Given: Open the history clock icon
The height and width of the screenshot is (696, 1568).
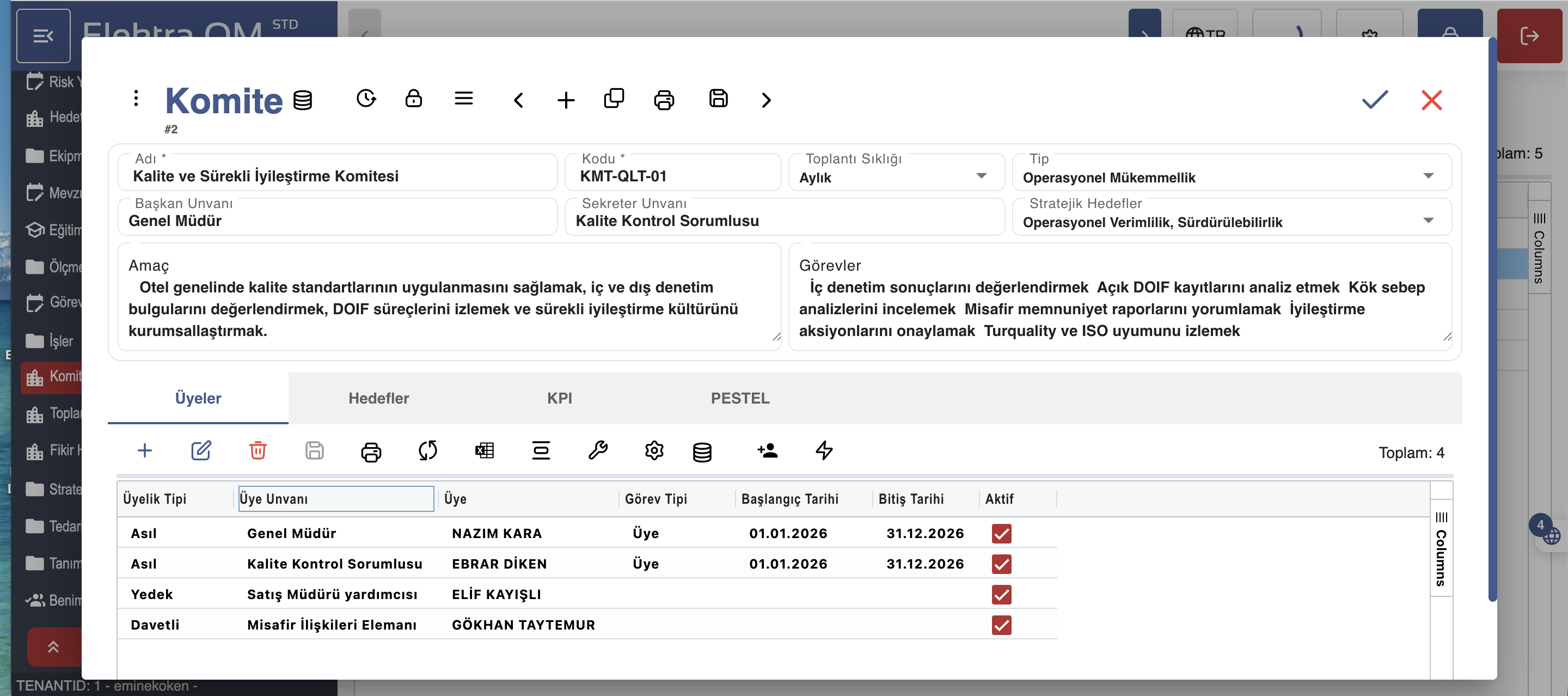Looking at the screenshot, I should (366, 98).
